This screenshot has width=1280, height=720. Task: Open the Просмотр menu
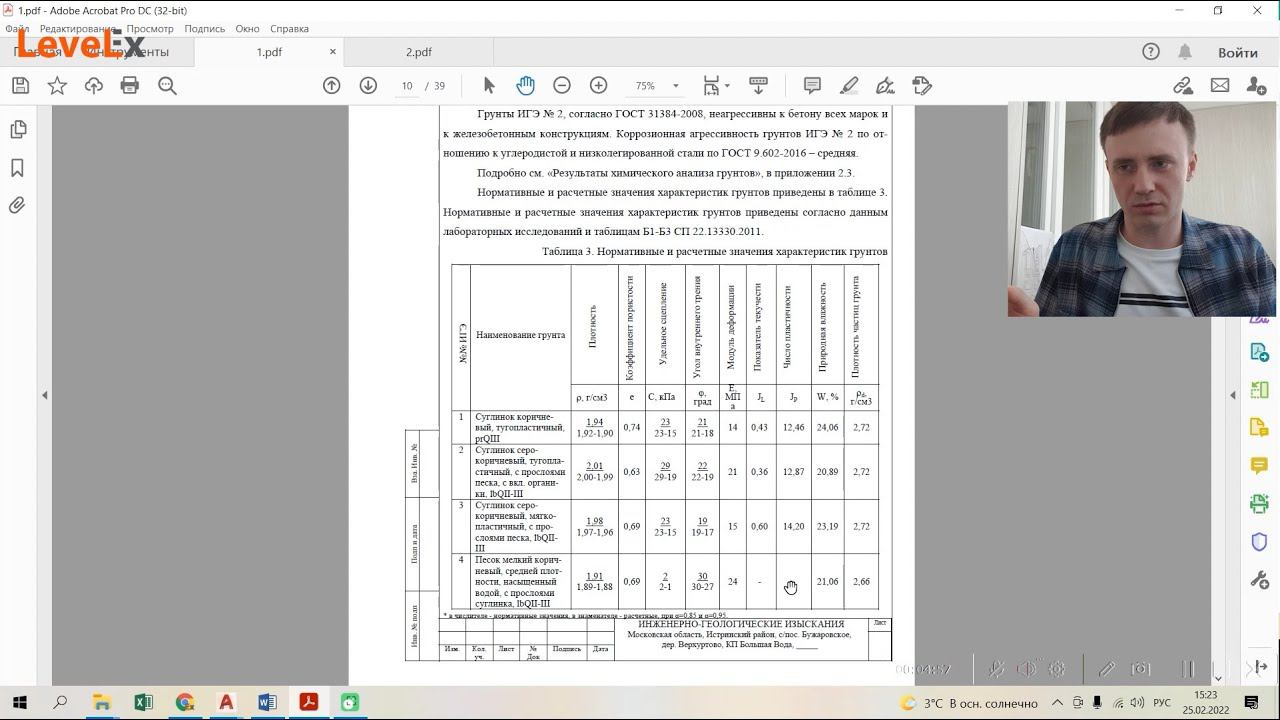[x=150, y=29]
